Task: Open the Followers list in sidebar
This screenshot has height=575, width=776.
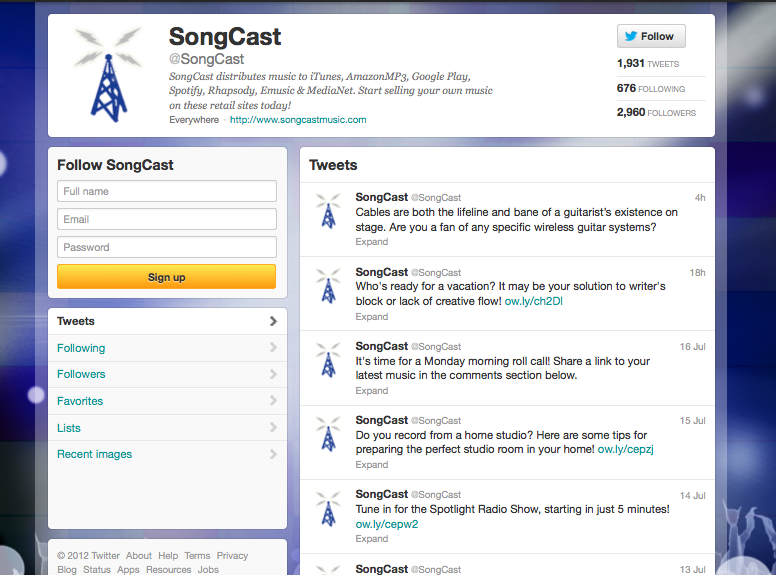Action: 81,374
